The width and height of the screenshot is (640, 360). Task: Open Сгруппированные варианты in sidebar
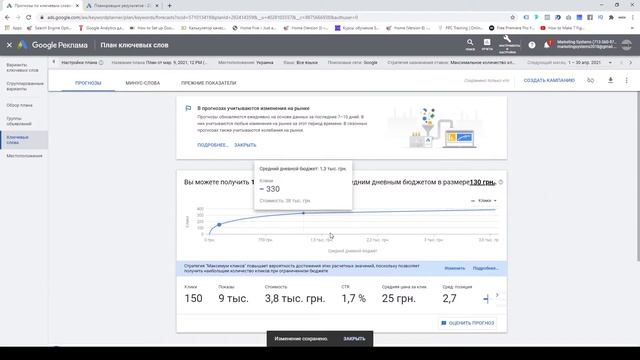[x=24, y=86]
